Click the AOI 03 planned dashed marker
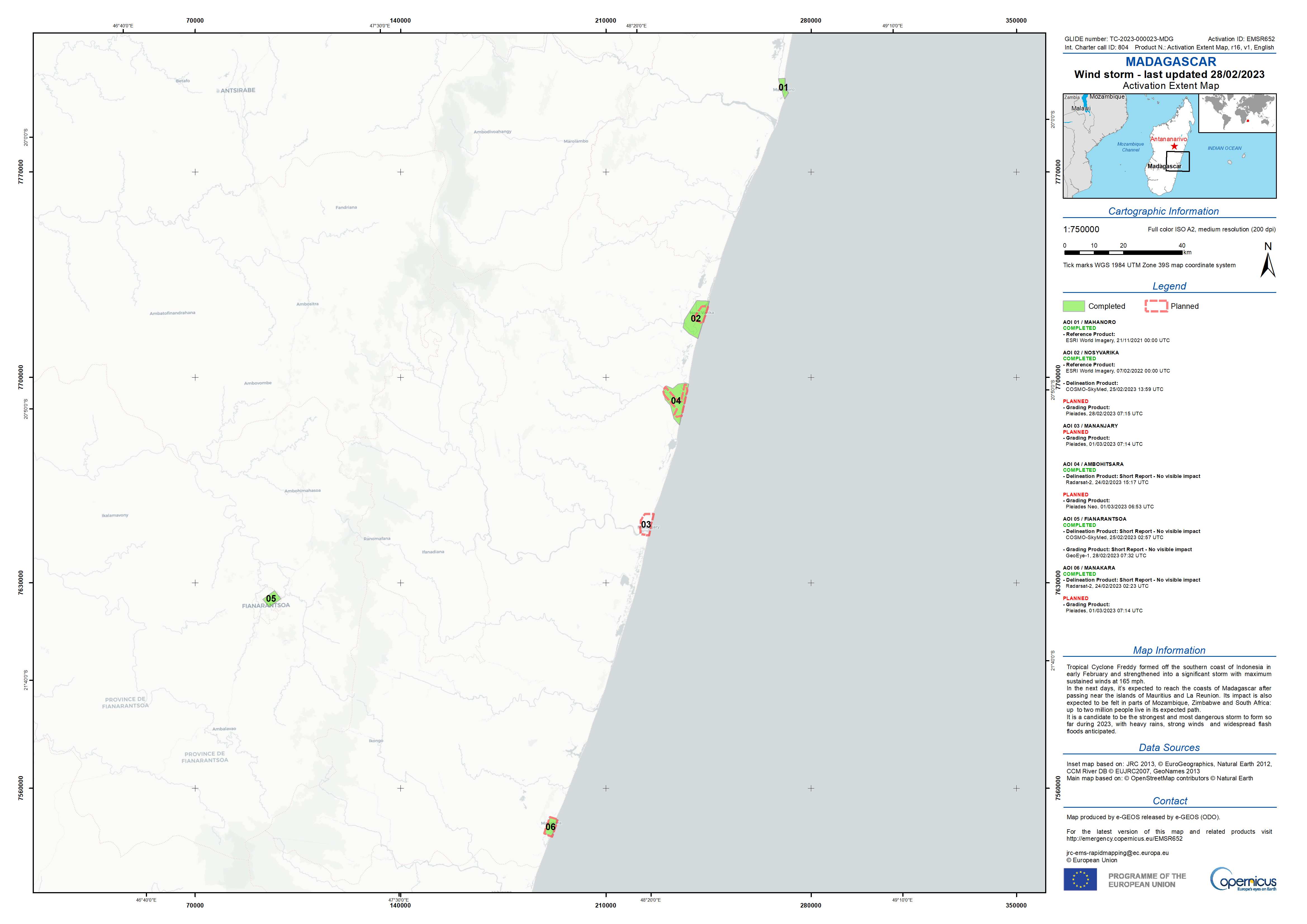 [x=646, y=524]
